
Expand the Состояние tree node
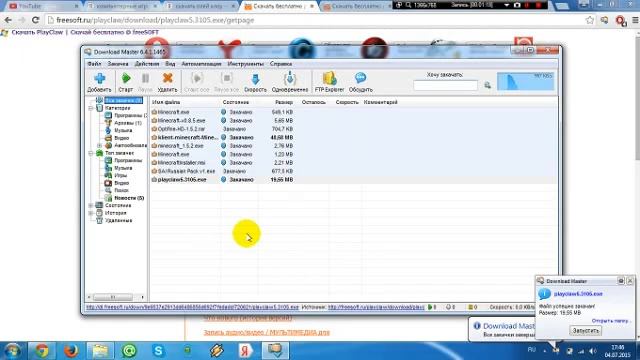coord(91,205)
